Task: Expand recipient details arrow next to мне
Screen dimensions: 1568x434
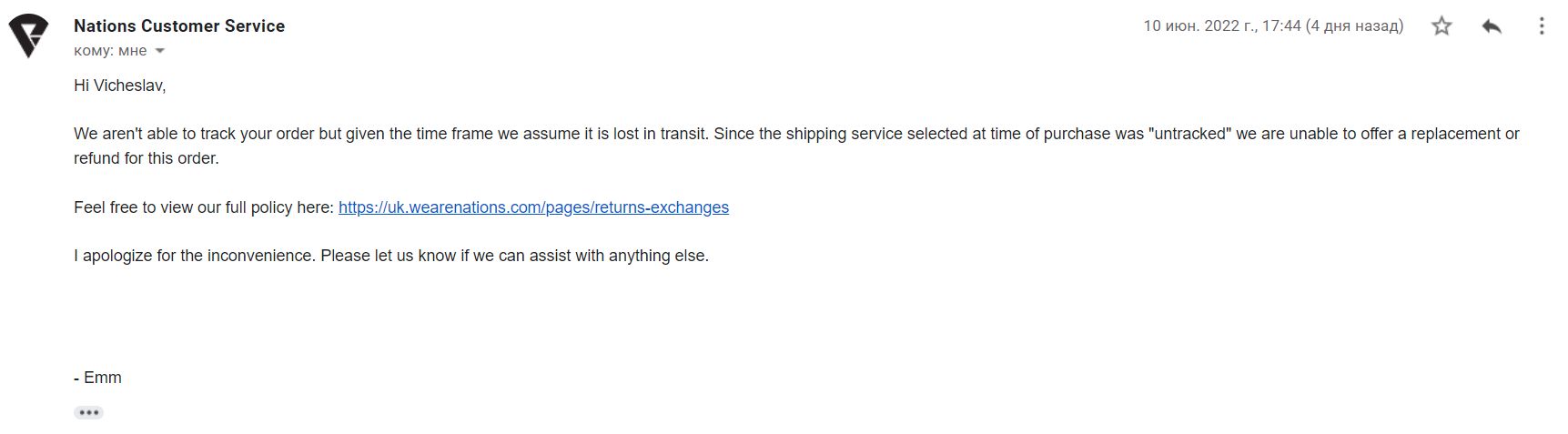Action: click(x=160, y=51)
